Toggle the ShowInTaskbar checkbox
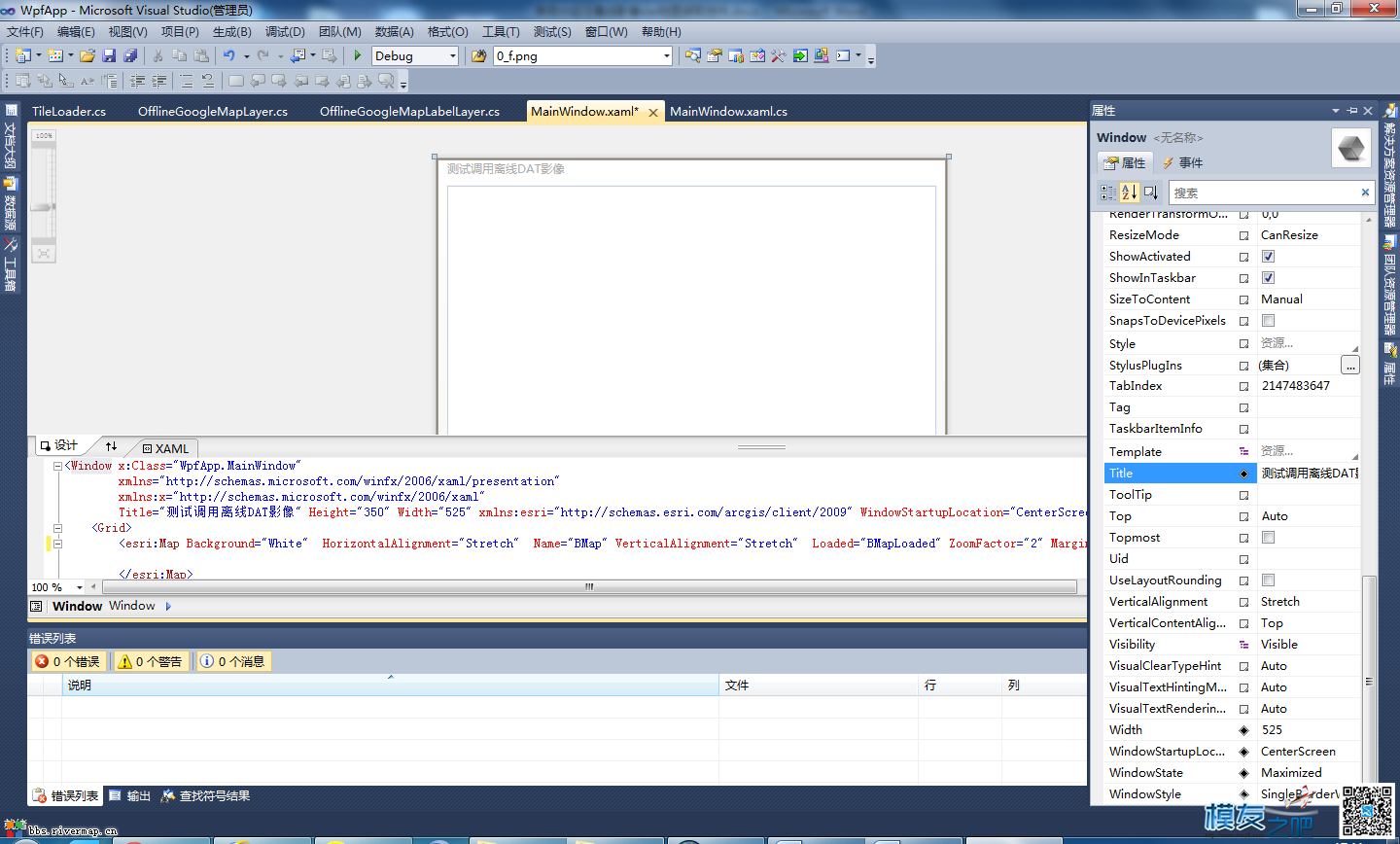 (x=1268, y=278)
